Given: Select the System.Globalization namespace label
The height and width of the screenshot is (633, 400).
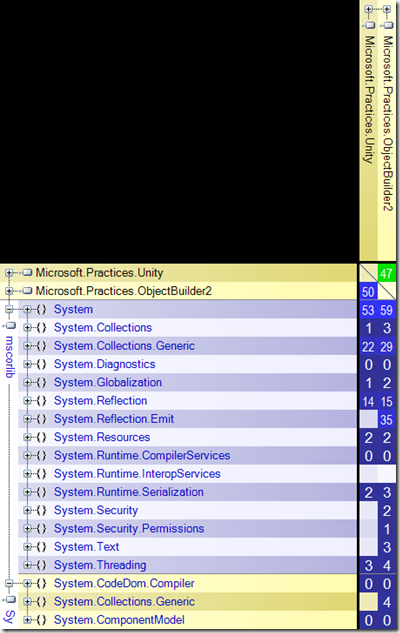Looking at the screenshot, I should coord(108,382).
